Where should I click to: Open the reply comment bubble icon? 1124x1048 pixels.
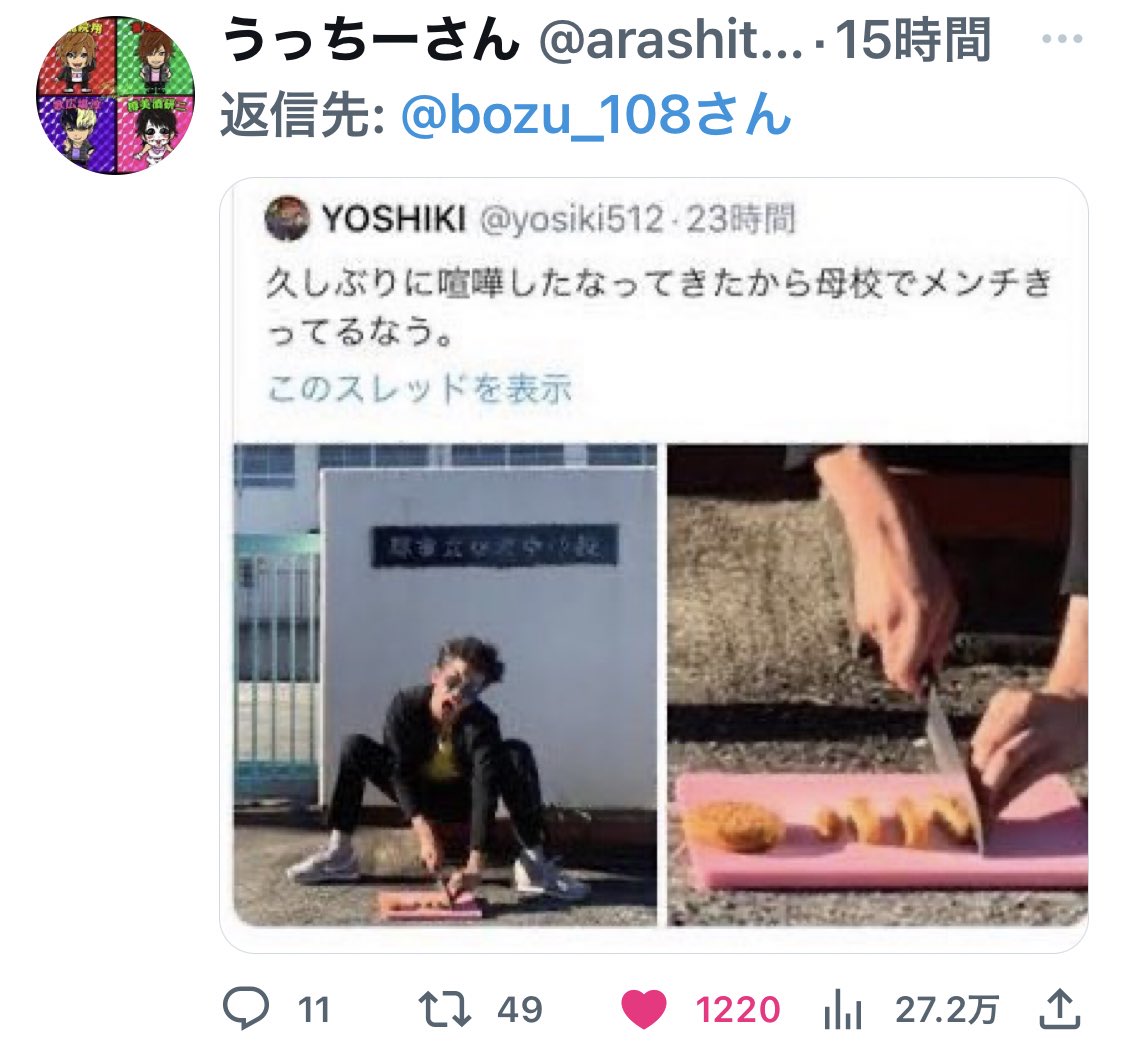click(x=246, y=1009)
